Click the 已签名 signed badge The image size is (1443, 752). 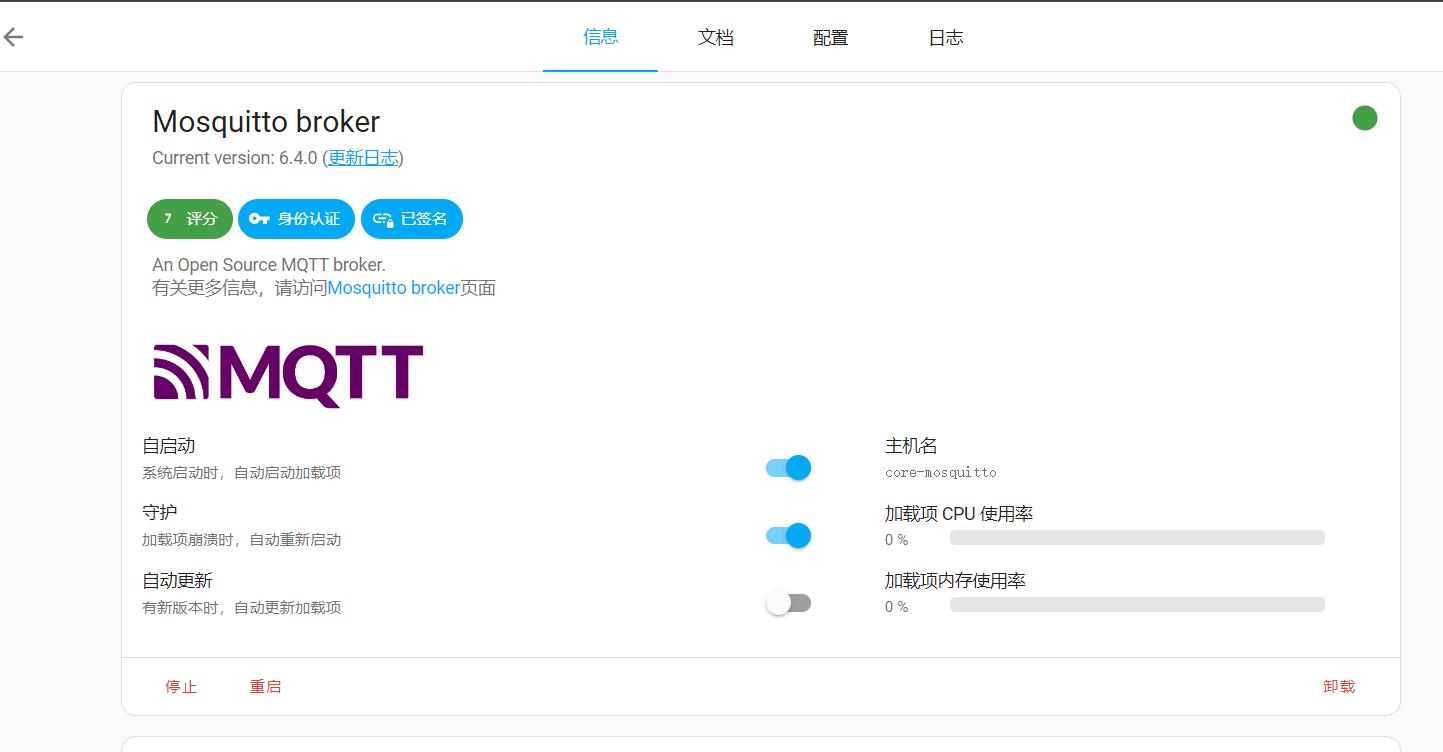pyautogui.click(x=412, y=219)
